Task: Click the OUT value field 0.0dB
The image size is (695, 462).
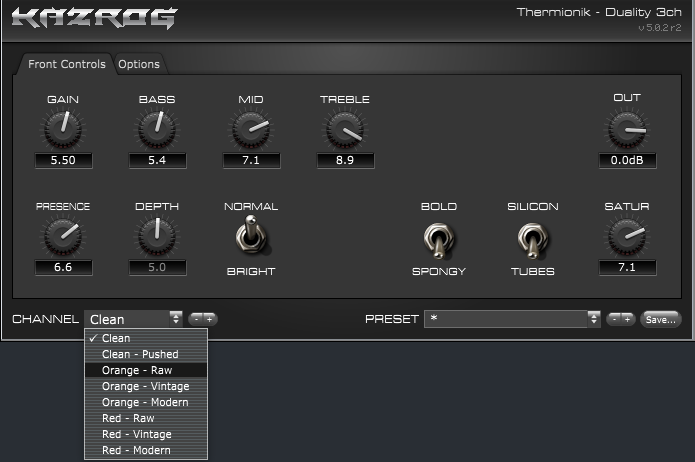Action: click(x=627, y=160)
